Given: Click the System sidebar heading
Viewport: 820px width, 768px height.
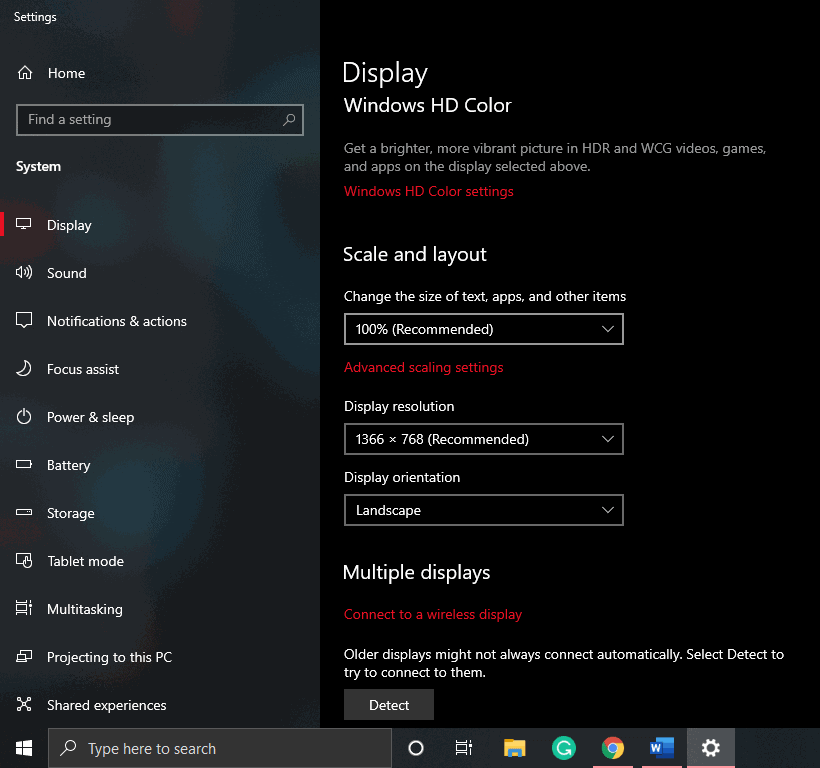Looking at the screenshot, I should coord(38,166).
